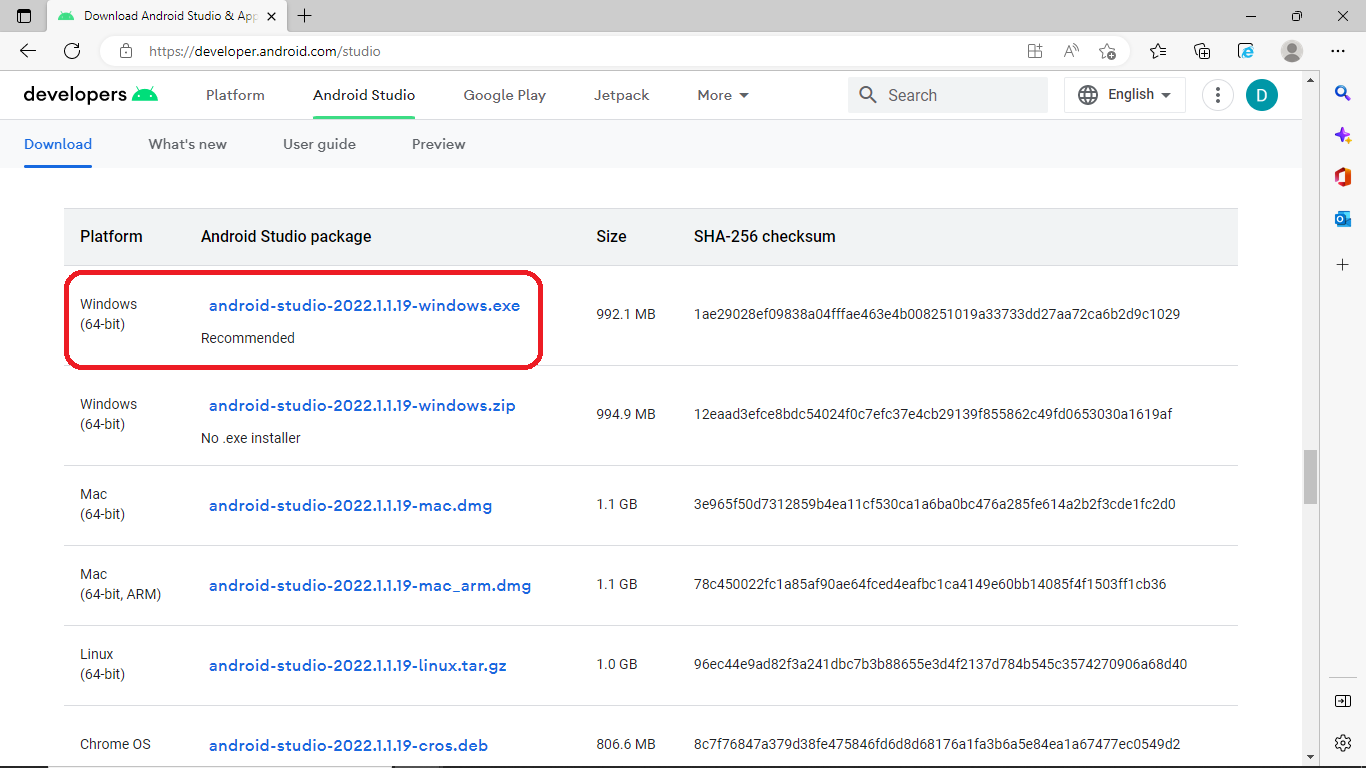1366x768 pixels.
Task: Add a sidebar app with plus icon
Action: pyautogui.click(x=1343, y=265)
